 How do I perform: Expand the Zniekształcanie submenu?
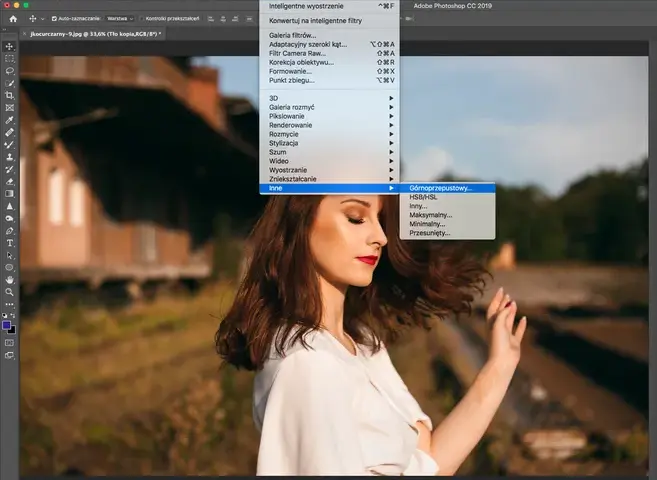(329, 179)
